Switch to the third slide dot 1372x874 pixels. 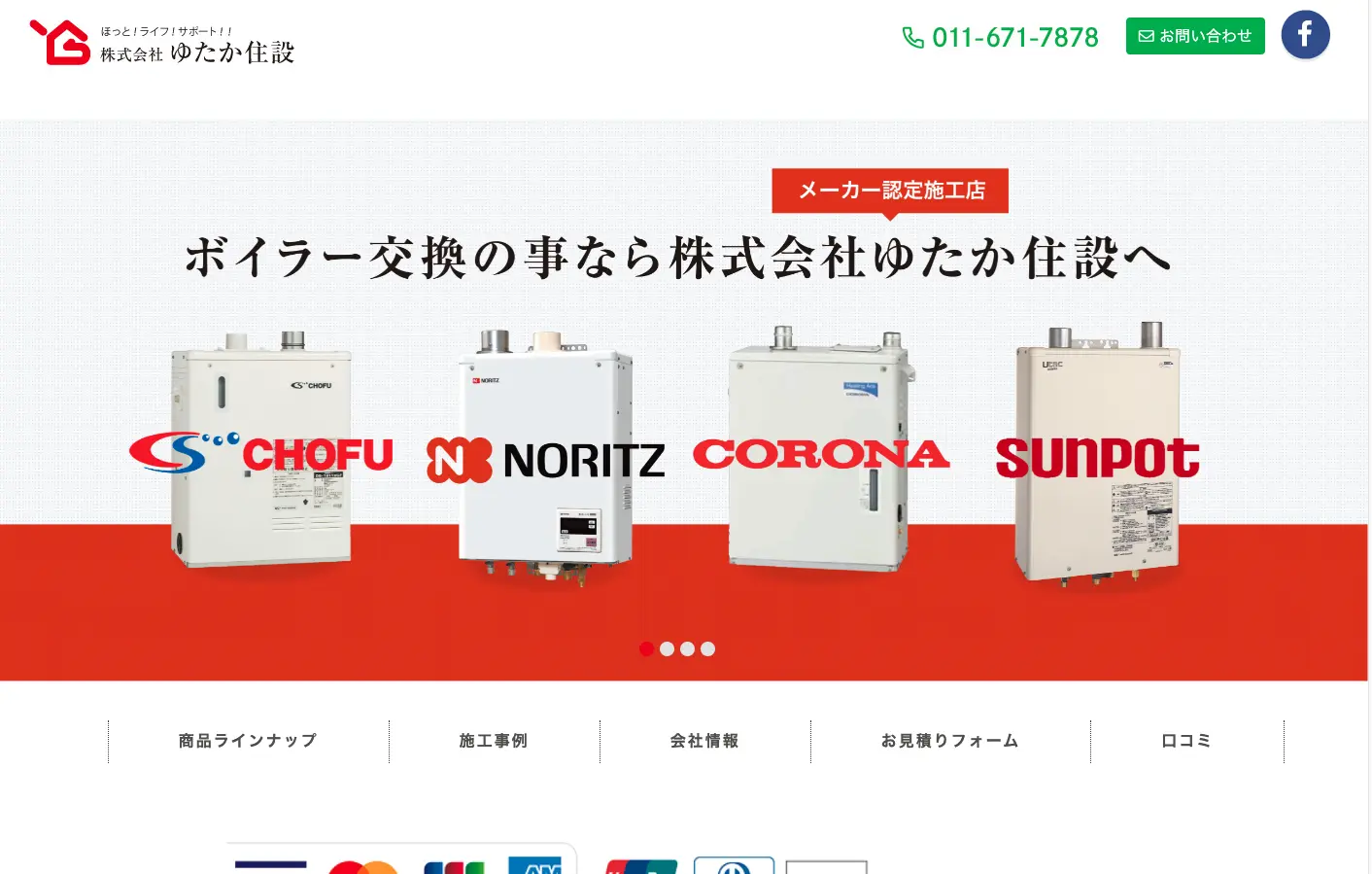687,648
